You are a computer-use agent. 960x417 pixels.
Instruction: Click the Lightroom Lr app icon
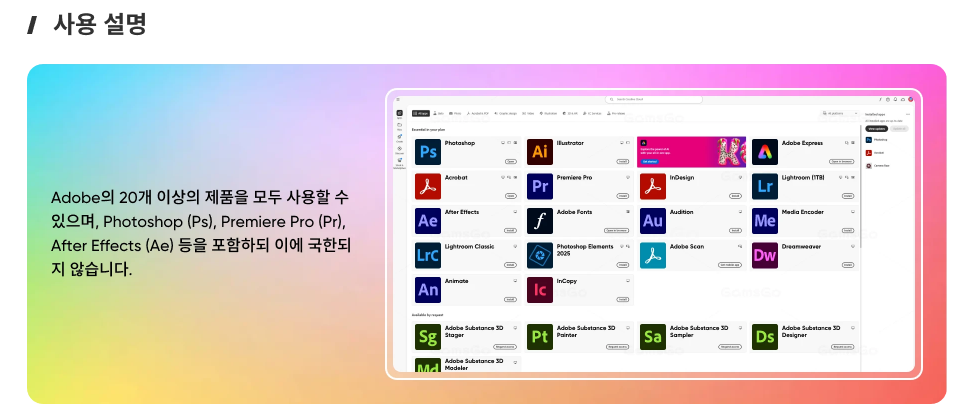(765, 186)
